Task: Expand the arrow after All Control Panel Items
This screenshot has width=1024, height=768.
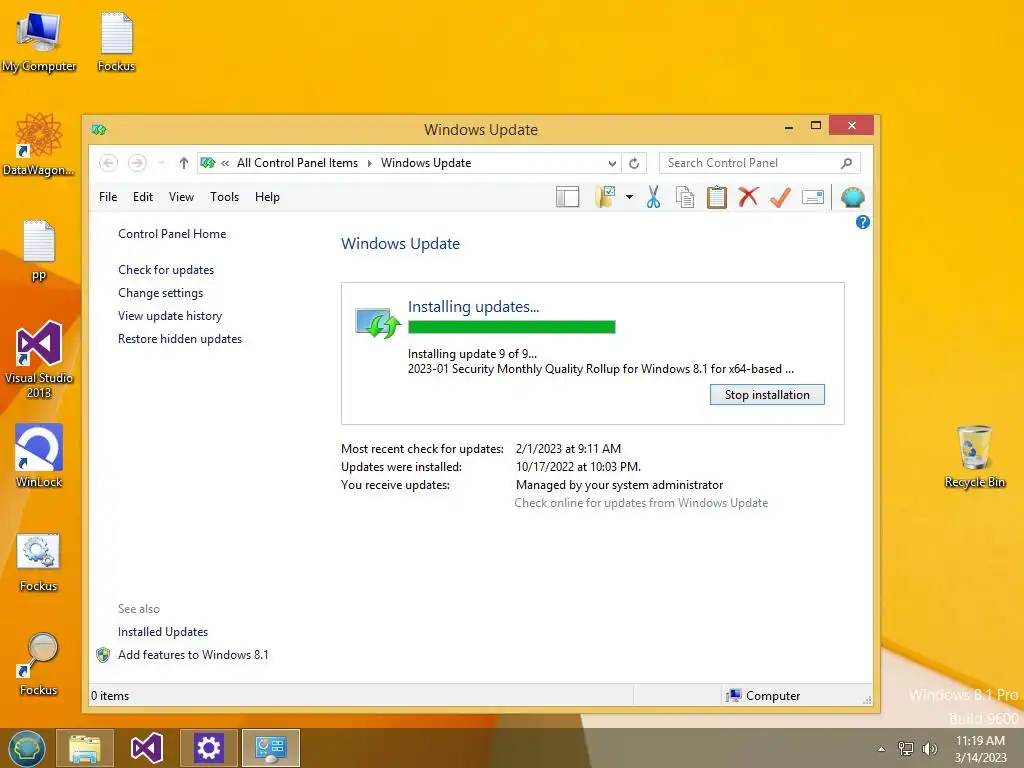Action: click(370, 163)
